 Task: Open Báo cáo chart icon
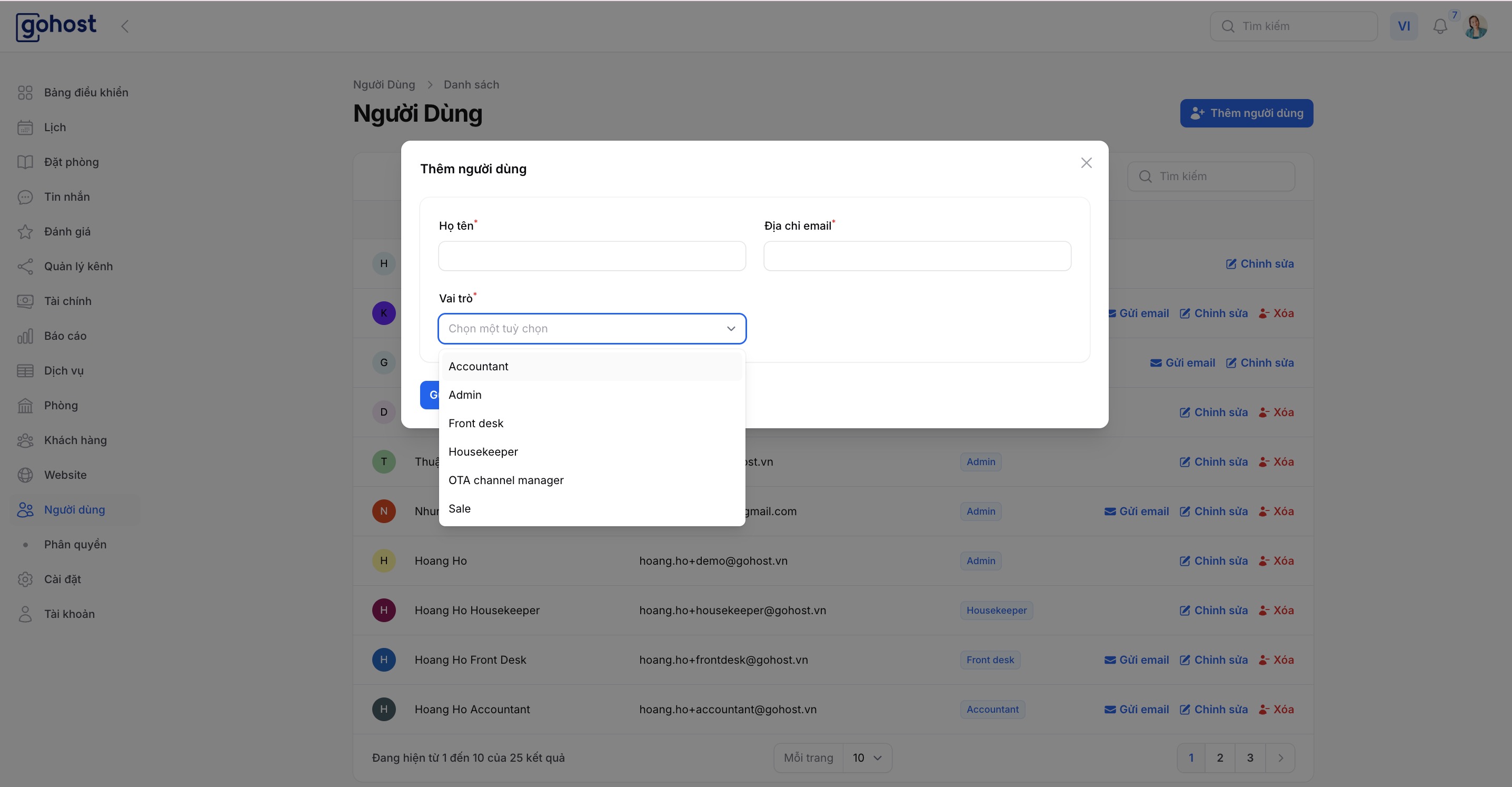tap(25, 336)
